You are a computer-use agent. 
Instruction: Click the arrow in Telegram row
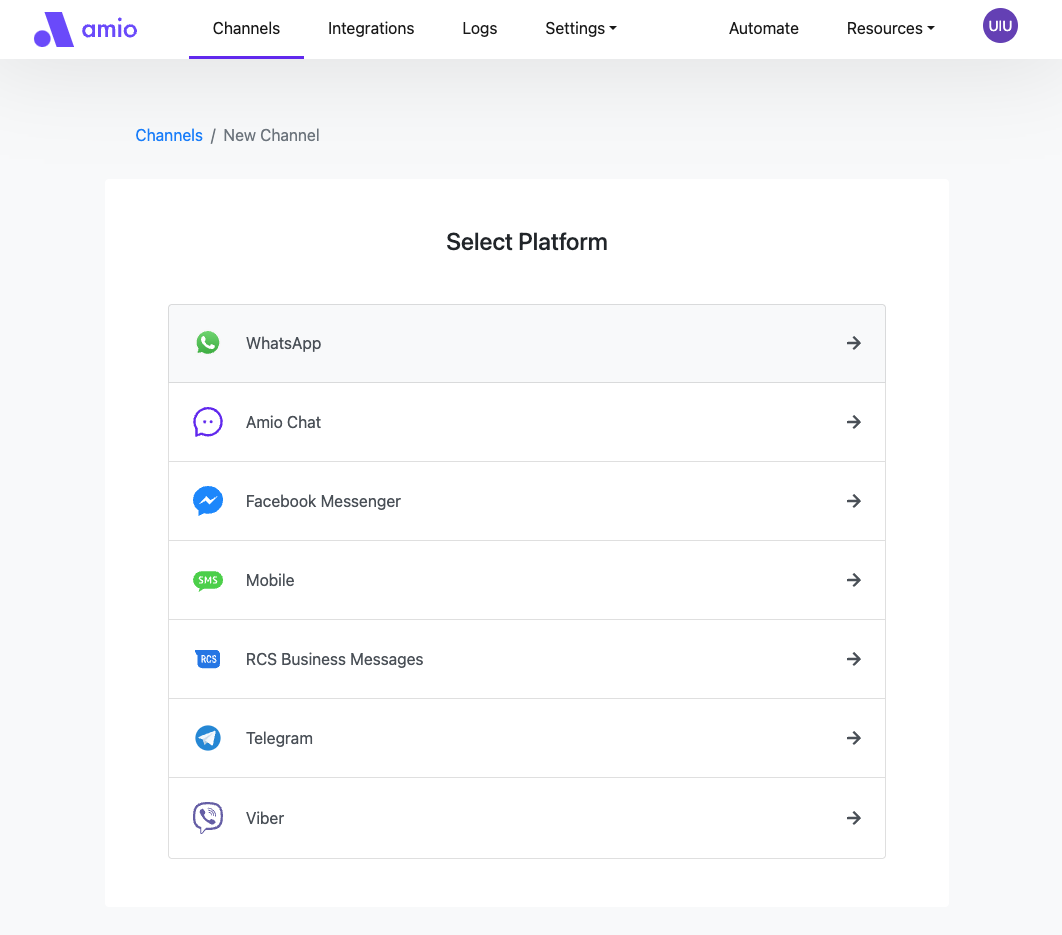pos(853,738)
